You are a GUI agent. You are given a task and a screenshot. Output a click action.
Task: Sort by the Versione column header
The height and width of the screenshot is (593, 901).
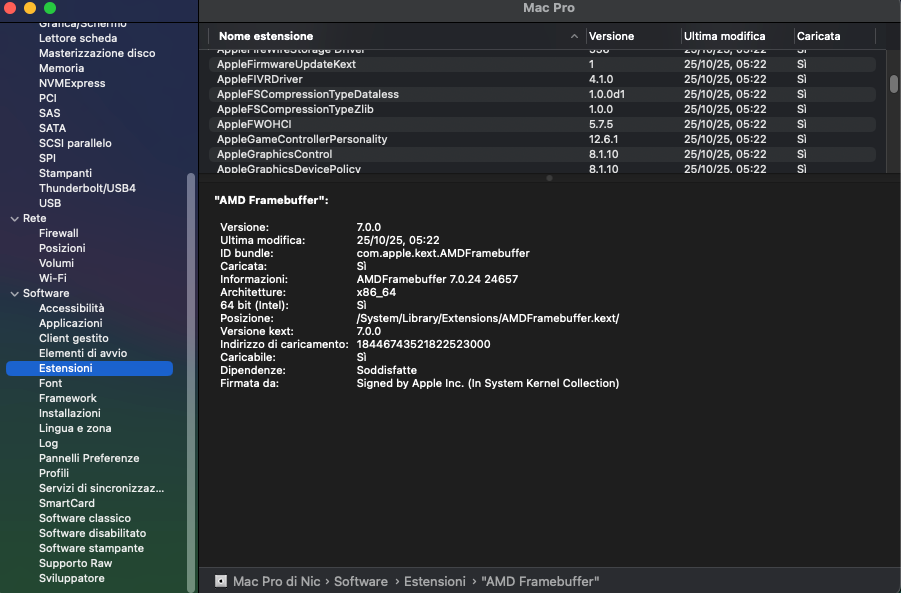[611, 36]
